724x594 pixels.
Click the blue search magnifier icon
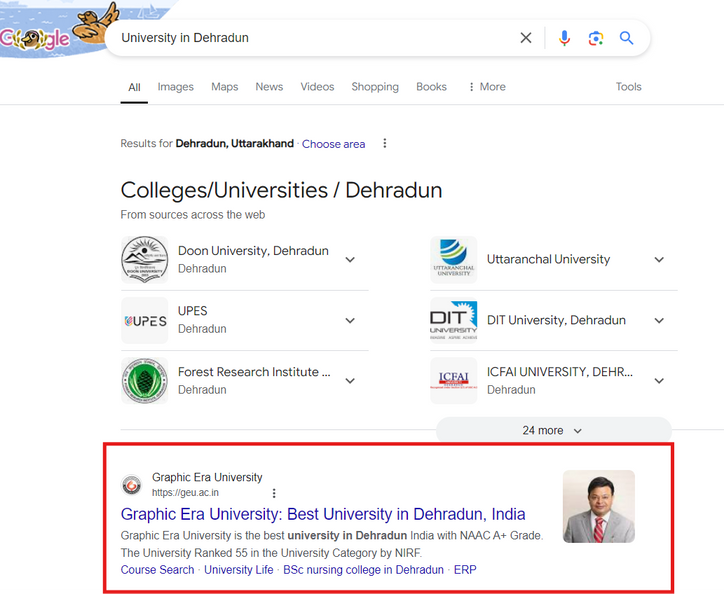coord(627,38)
